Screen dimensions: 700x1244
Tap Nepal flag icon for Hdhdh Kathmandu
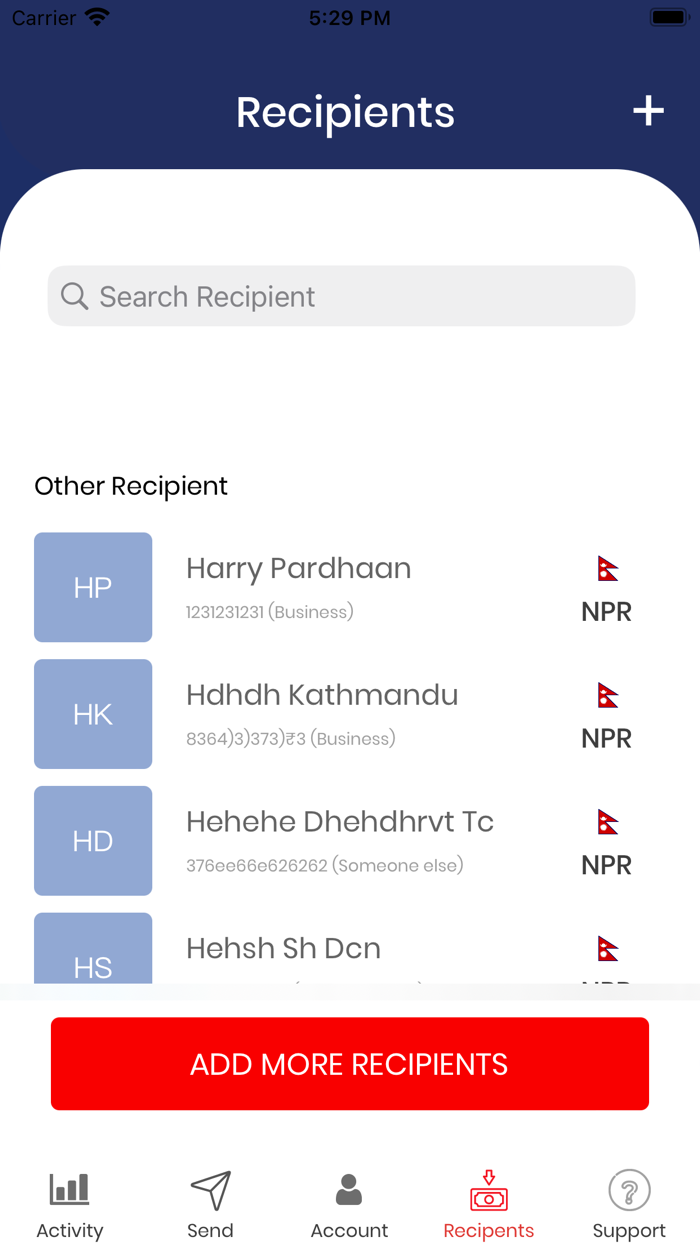pyautogui.click(x=607, y=696)
